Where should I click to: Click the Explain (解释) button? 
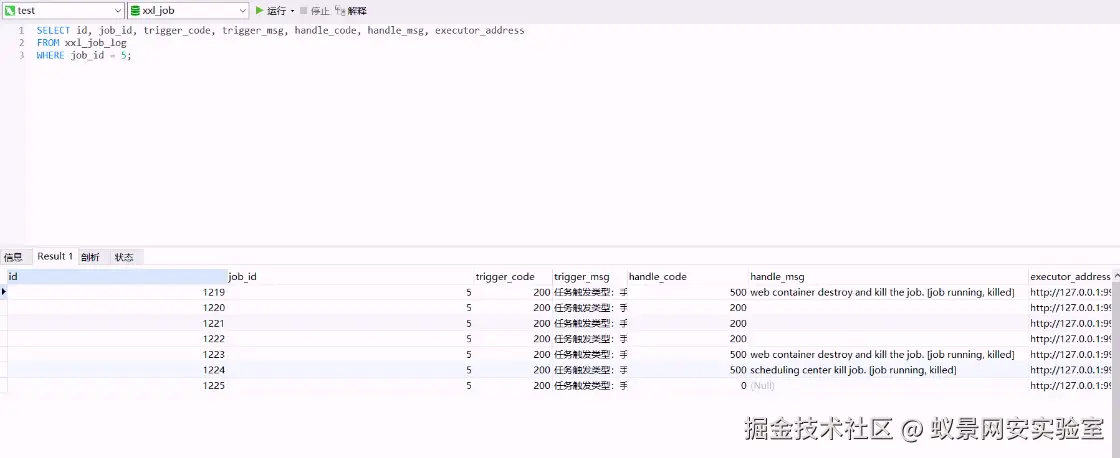351,11
